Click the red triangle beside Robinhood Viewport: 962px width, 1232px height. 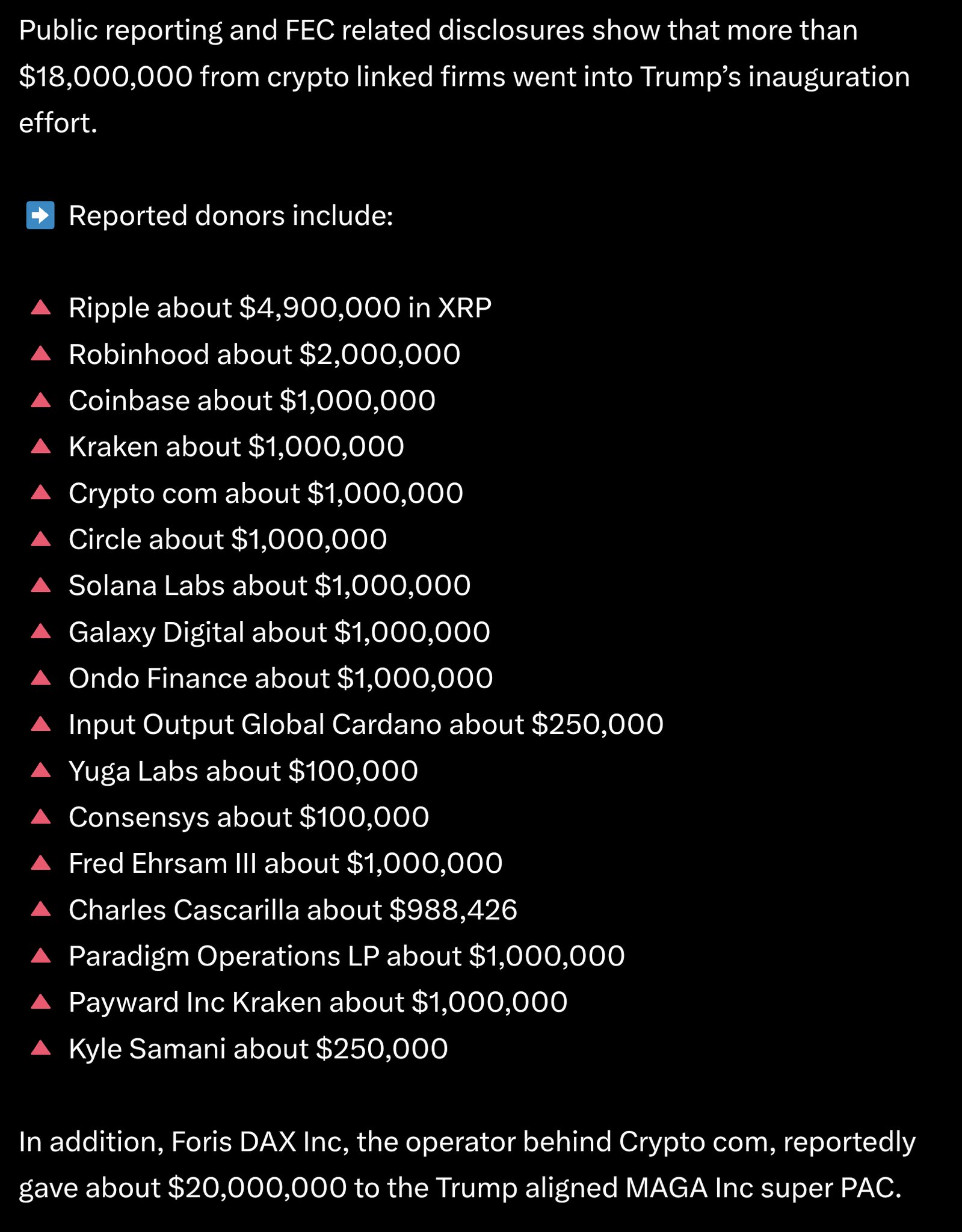pos(40,354)
